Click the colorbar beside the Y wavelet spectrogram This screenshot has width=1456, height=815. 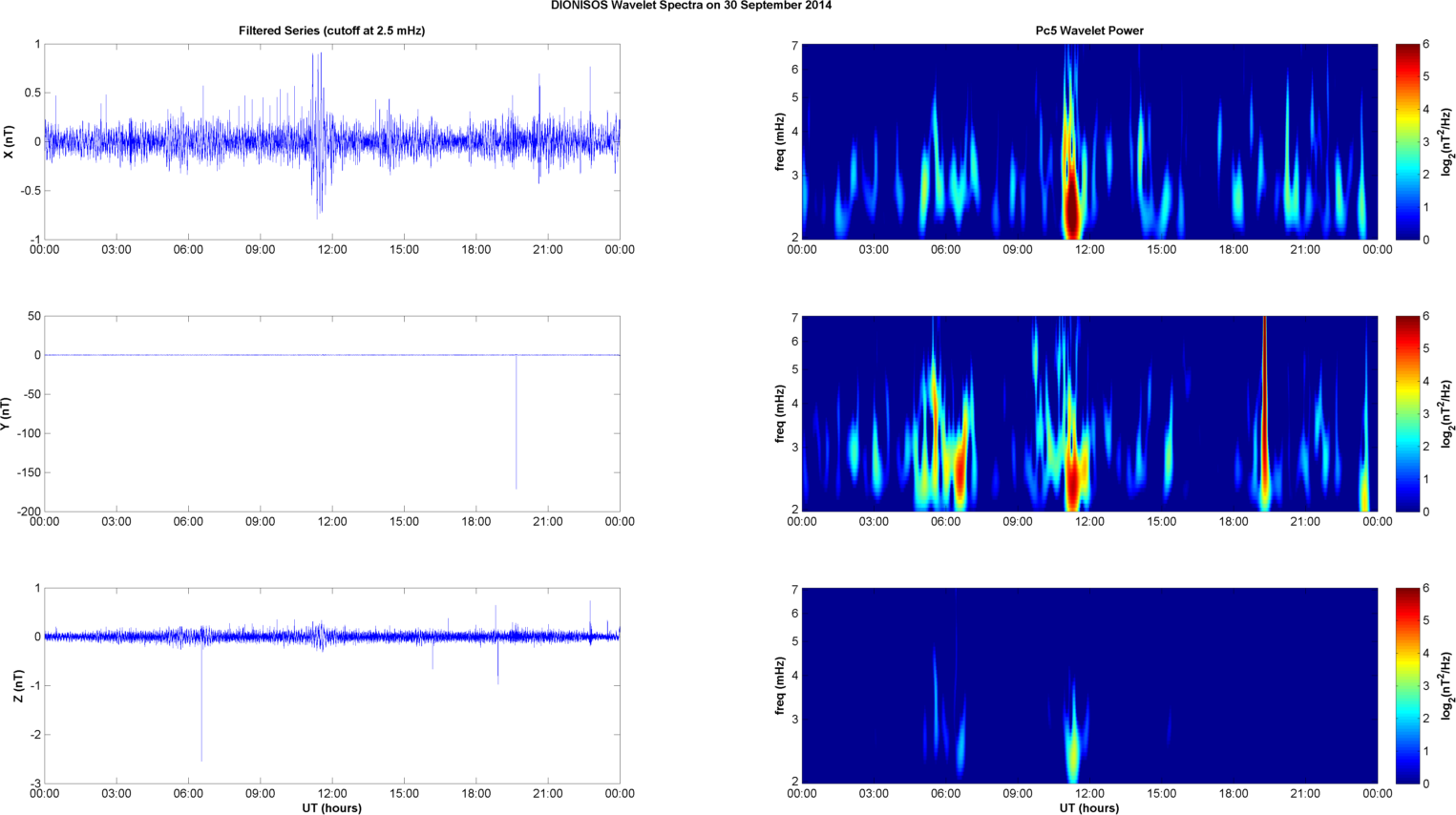pos(1407,413)
